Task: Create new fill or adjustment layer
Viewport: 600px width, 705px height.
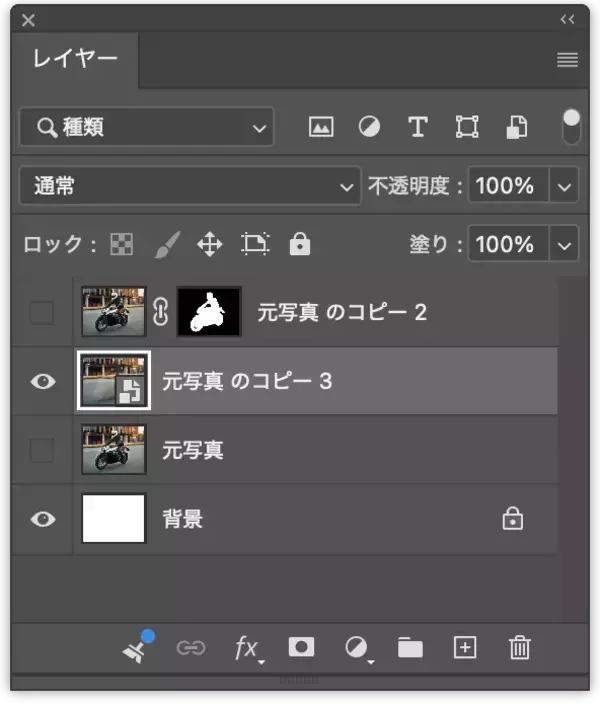Action: click(x=358, y=649)
